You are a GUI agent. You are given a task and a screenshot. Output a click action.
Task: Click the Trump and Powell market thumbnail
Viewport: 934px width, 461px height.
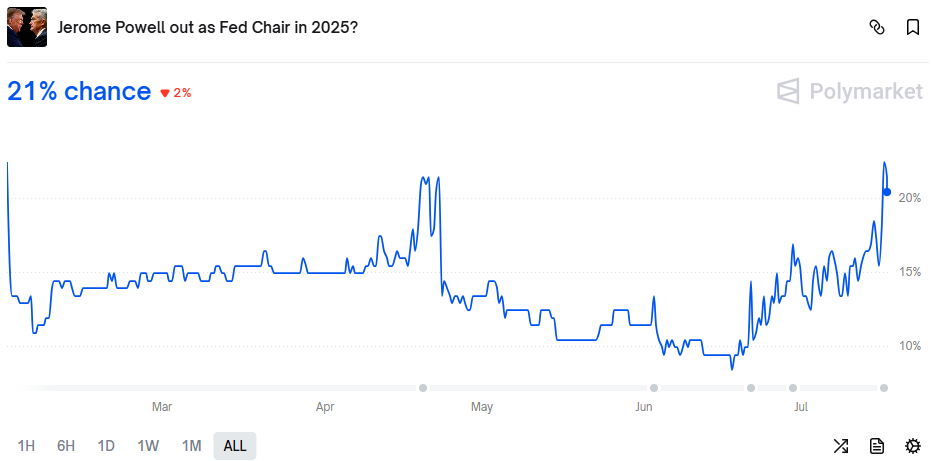[x=27, y=27]
